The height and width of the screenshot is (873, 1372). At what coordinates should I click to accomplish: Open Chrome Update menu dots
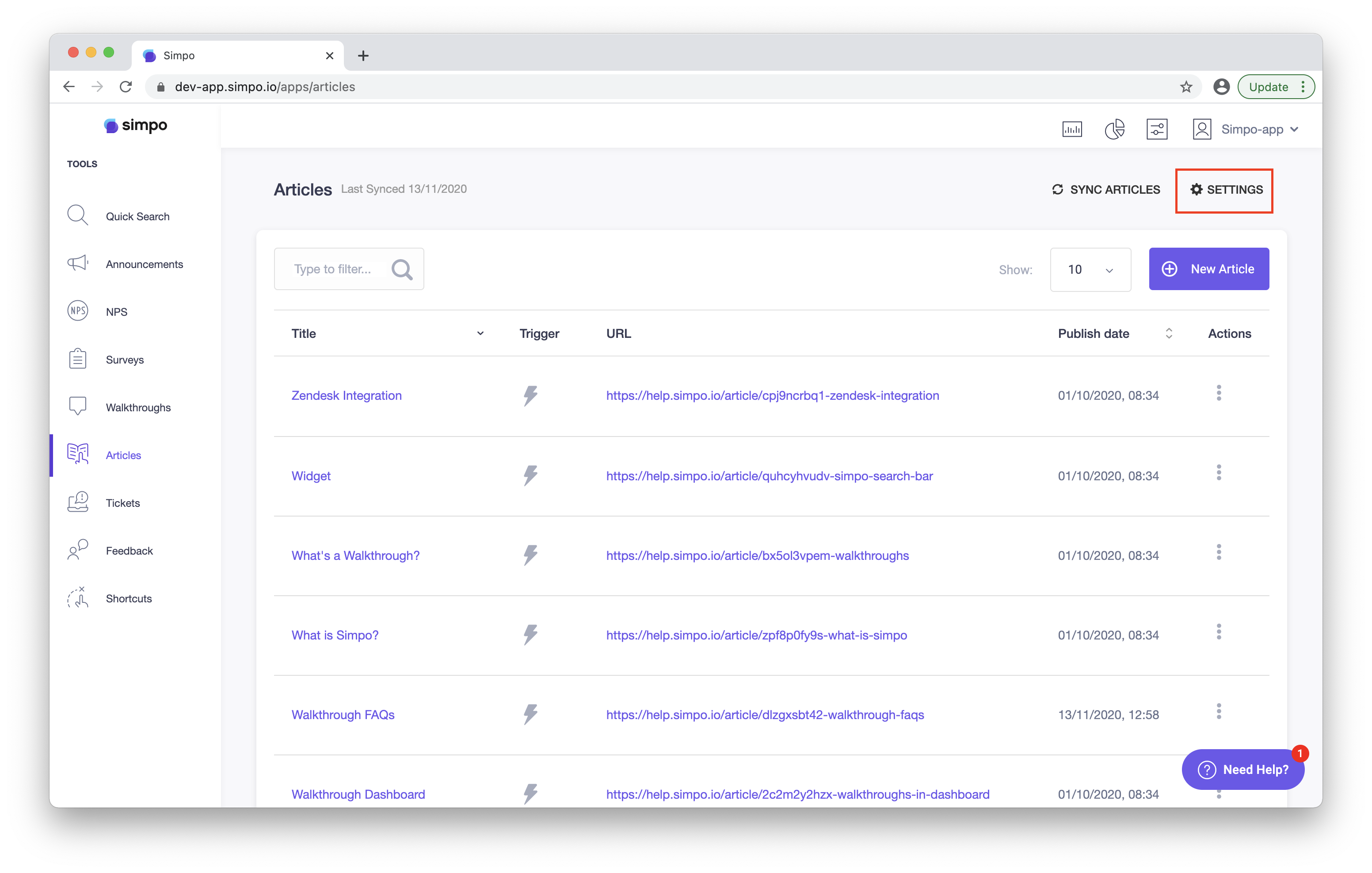tap(1303, 87)
